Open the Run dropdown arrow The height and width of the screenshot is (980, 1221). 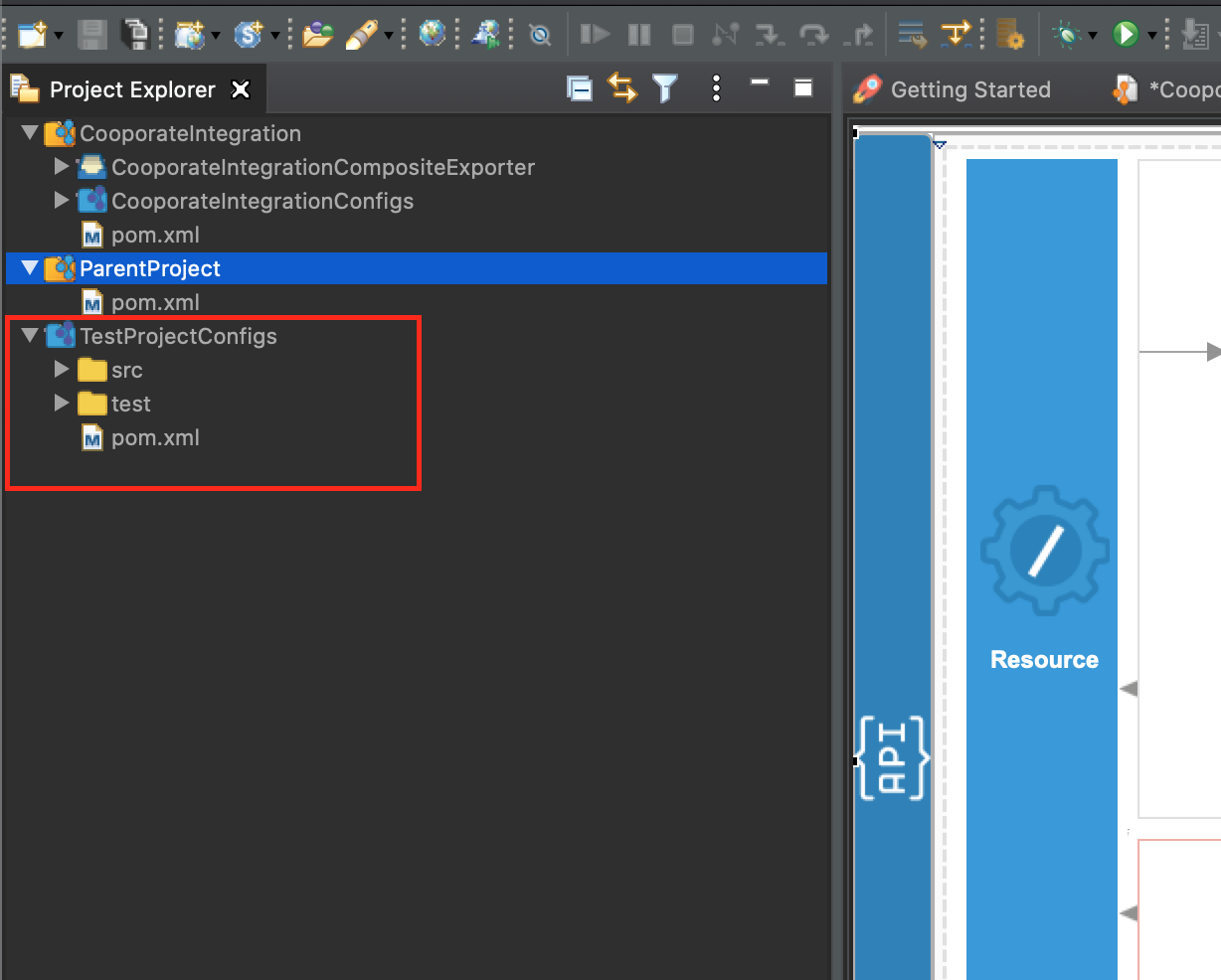coord(1152,37)
